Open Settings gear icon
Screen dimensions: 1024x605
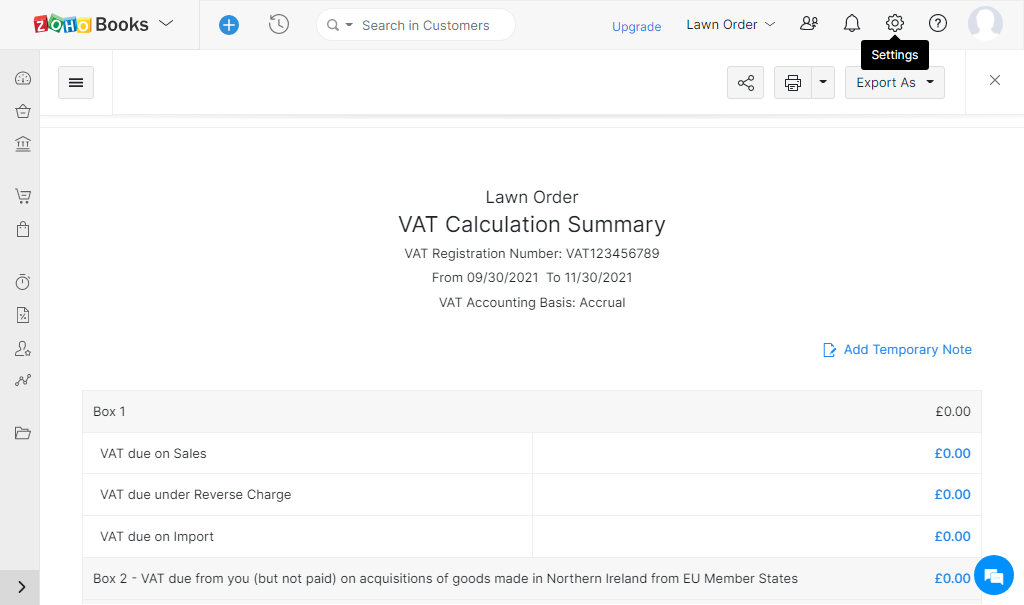[x=895, y=24]
